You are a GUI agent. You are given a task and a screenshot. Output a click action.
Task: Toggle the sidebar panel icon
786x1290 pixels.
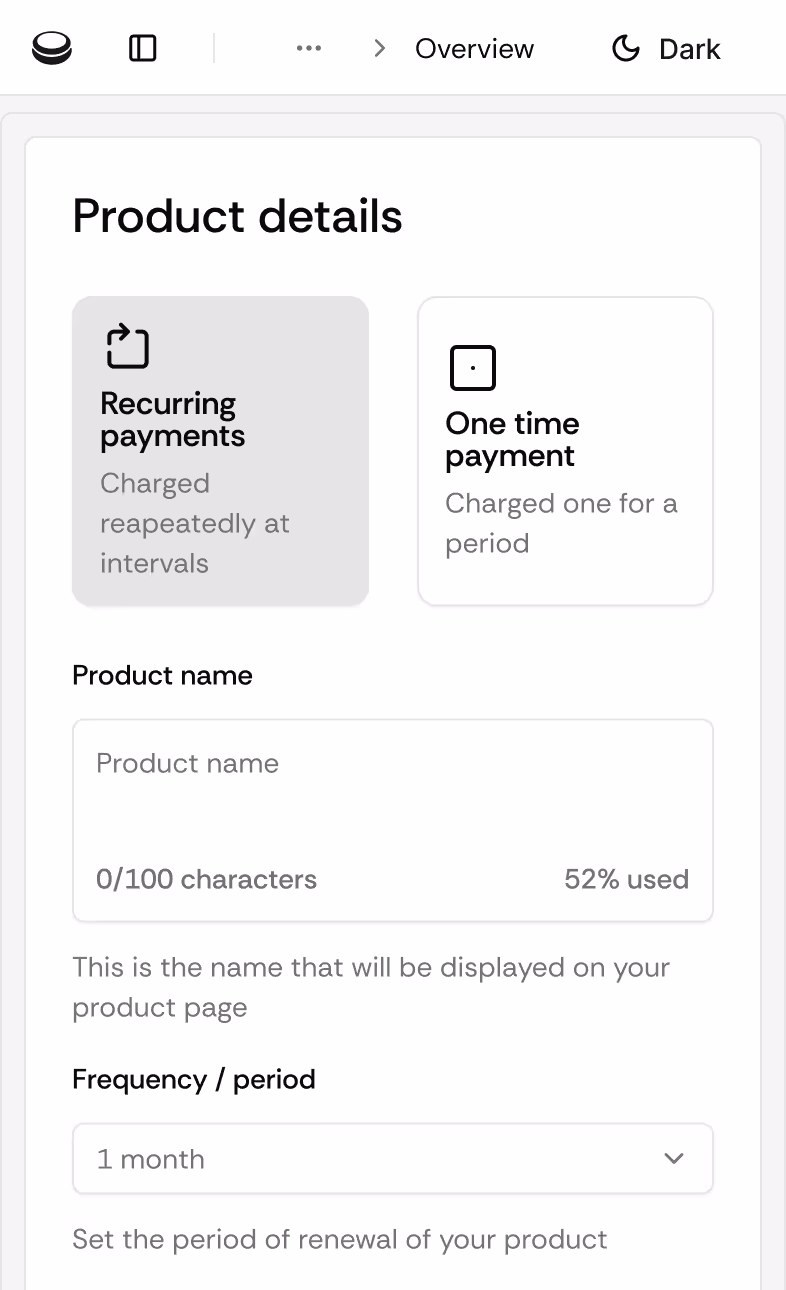point(143,48)
